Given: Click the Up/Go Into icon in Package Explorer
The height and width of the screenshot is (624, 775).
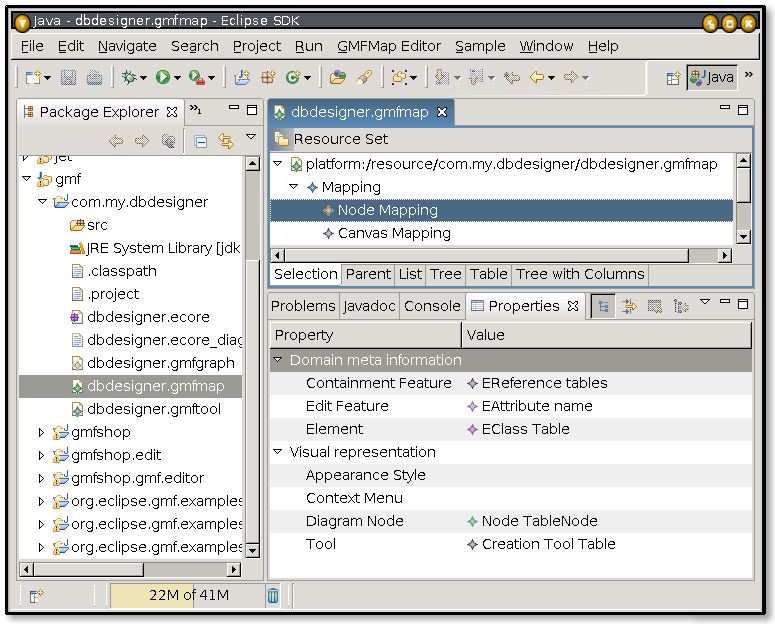Looking at the screenshot, I should click(169, 141).
